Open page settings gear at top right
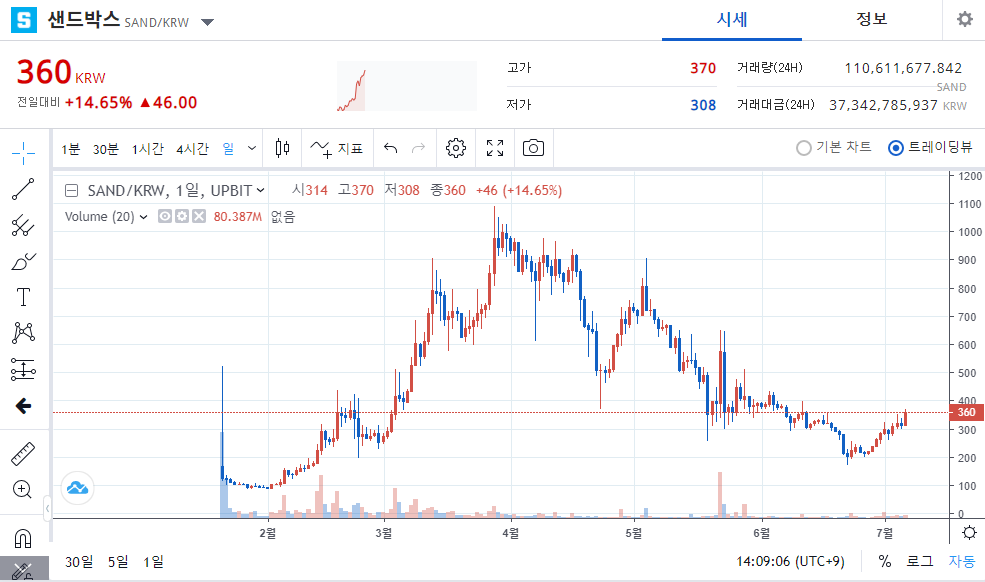This screenshot has height=582, width=985. pos(965,19)
